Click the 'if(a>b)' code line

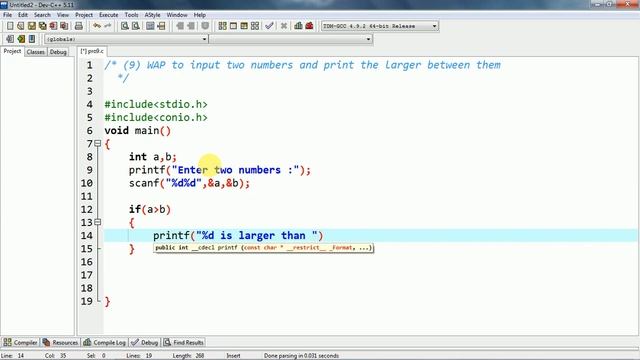click(x=150, y=209)
